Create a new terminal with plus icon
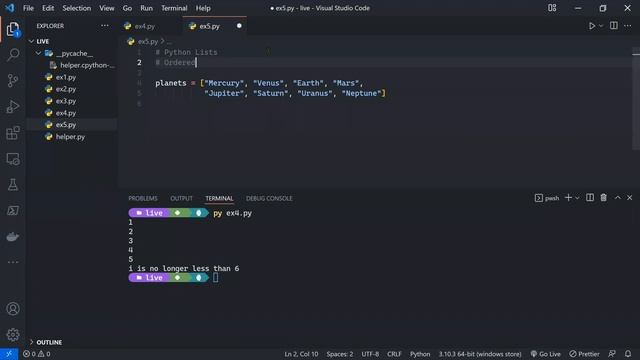640x360 pixels. [568, 198]
